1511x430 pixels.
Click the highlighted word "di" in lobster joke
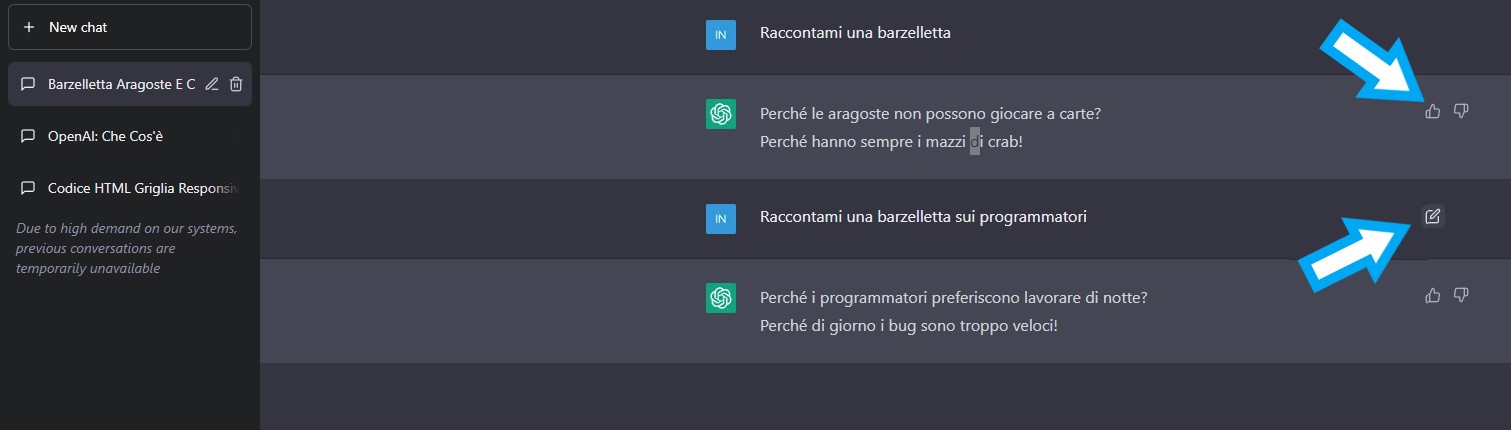point(975,142)
